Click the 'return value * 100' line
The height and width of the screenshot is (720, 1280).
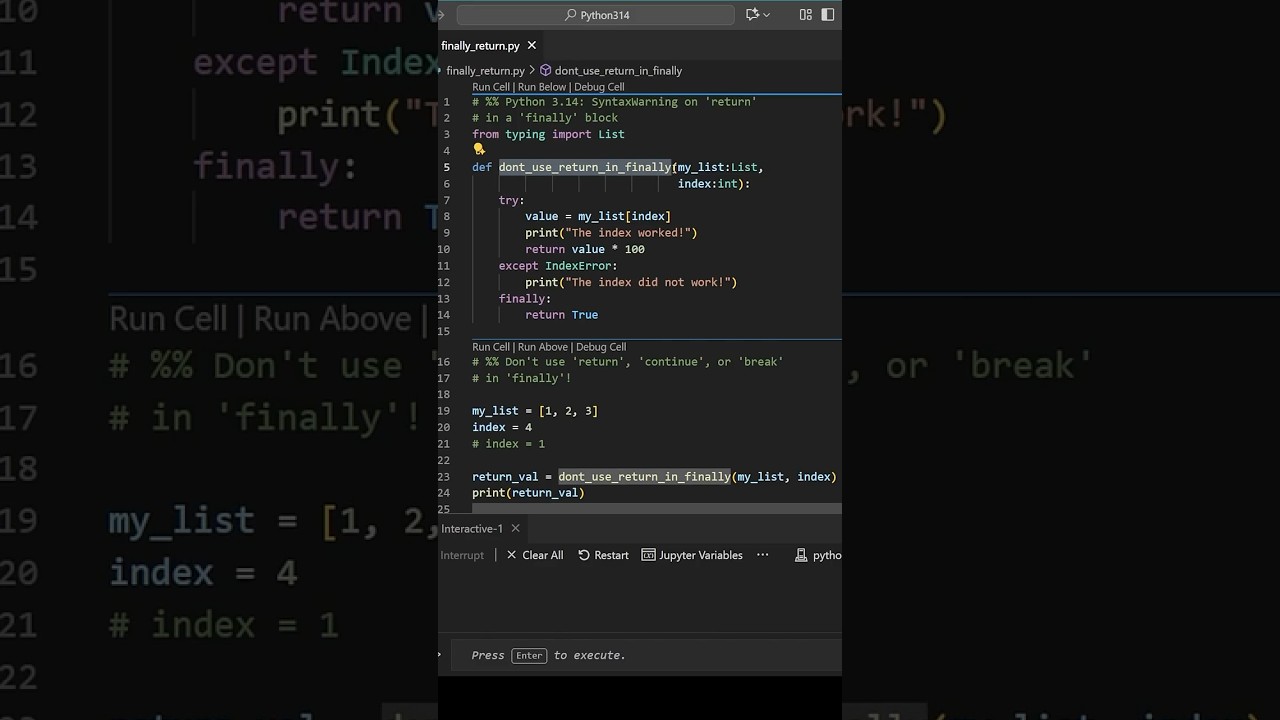pyautogui.click(x=585, y=249)
